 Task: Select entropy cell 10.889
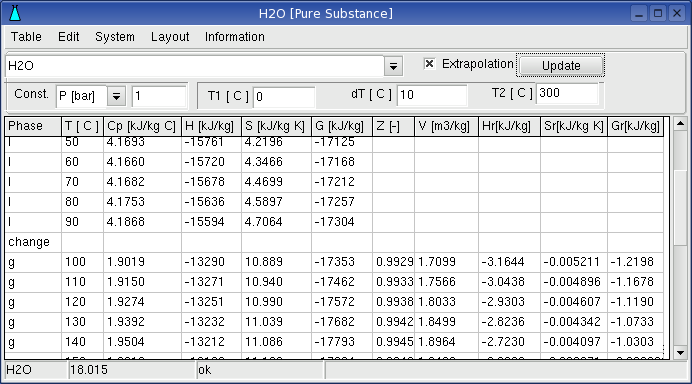276,262
